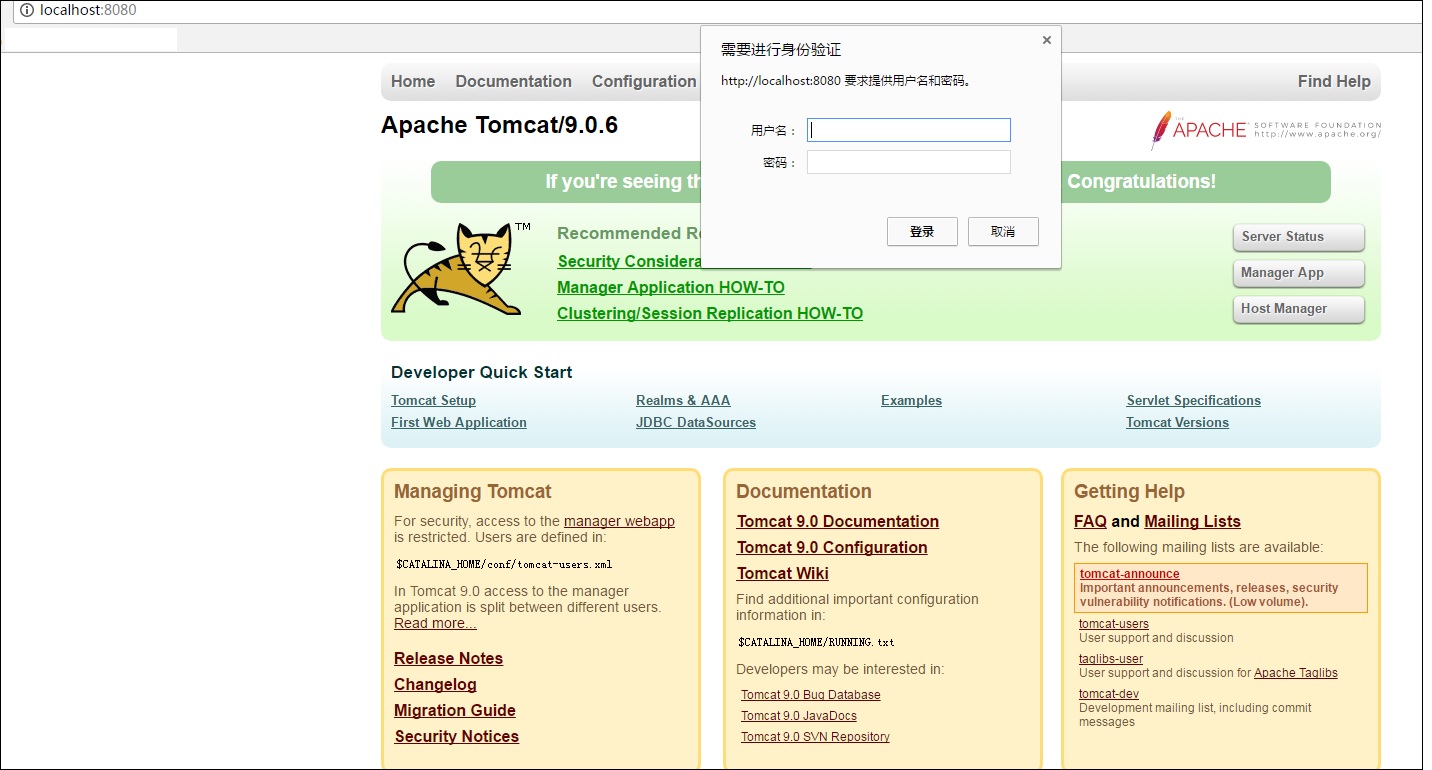
Task: Open the Tomcat Wiki link
Action: click(783, 574)
